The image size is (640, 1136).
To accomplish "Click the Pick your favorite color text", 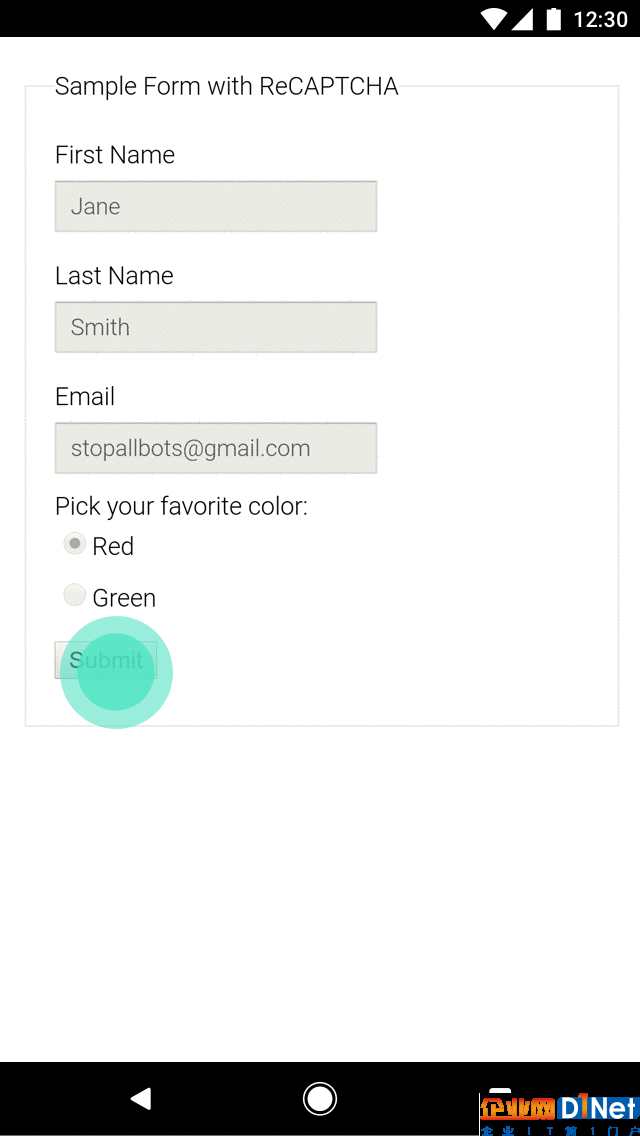I will click(181, 506).
